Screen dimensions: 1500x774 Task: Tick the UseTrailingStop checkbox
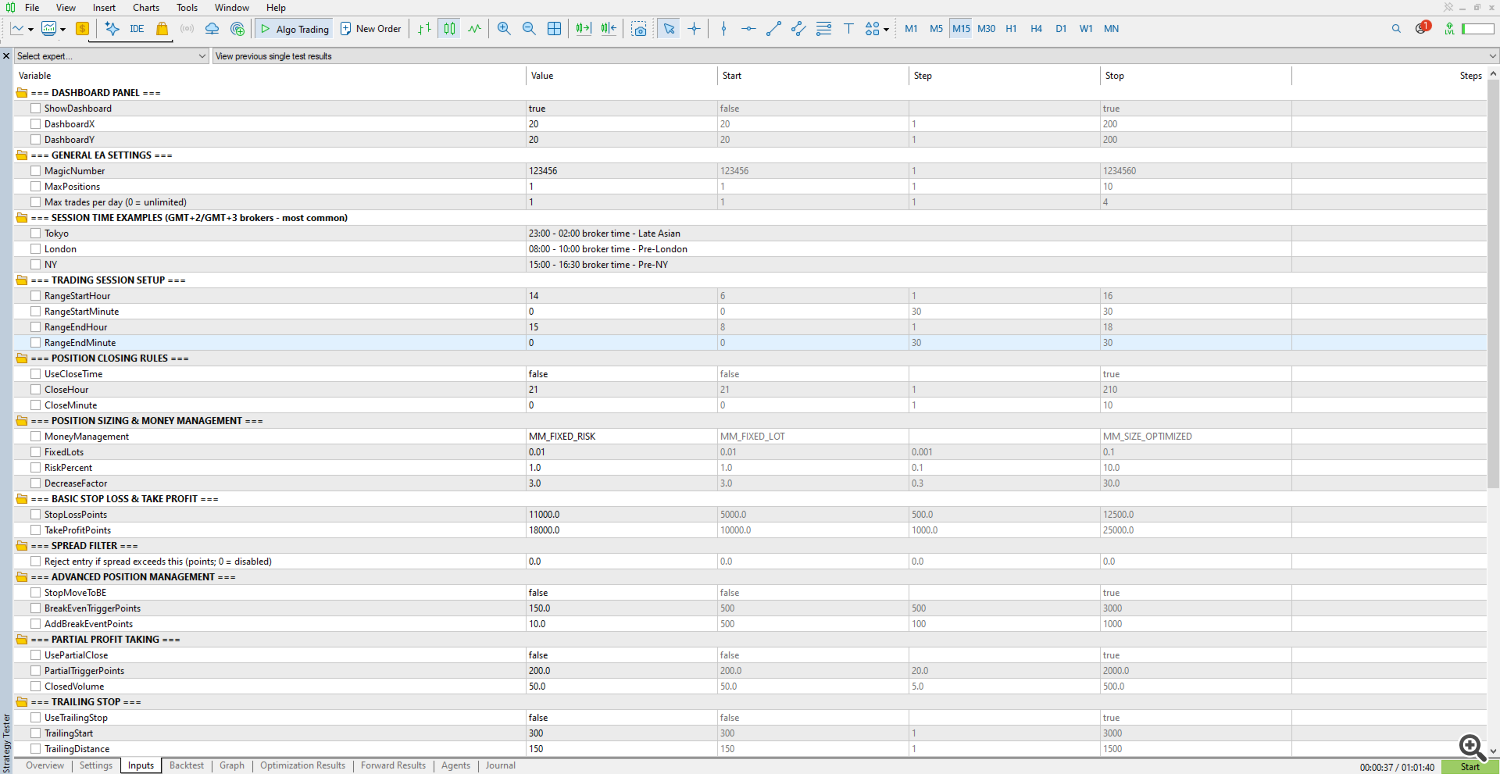tap(35, 718)
